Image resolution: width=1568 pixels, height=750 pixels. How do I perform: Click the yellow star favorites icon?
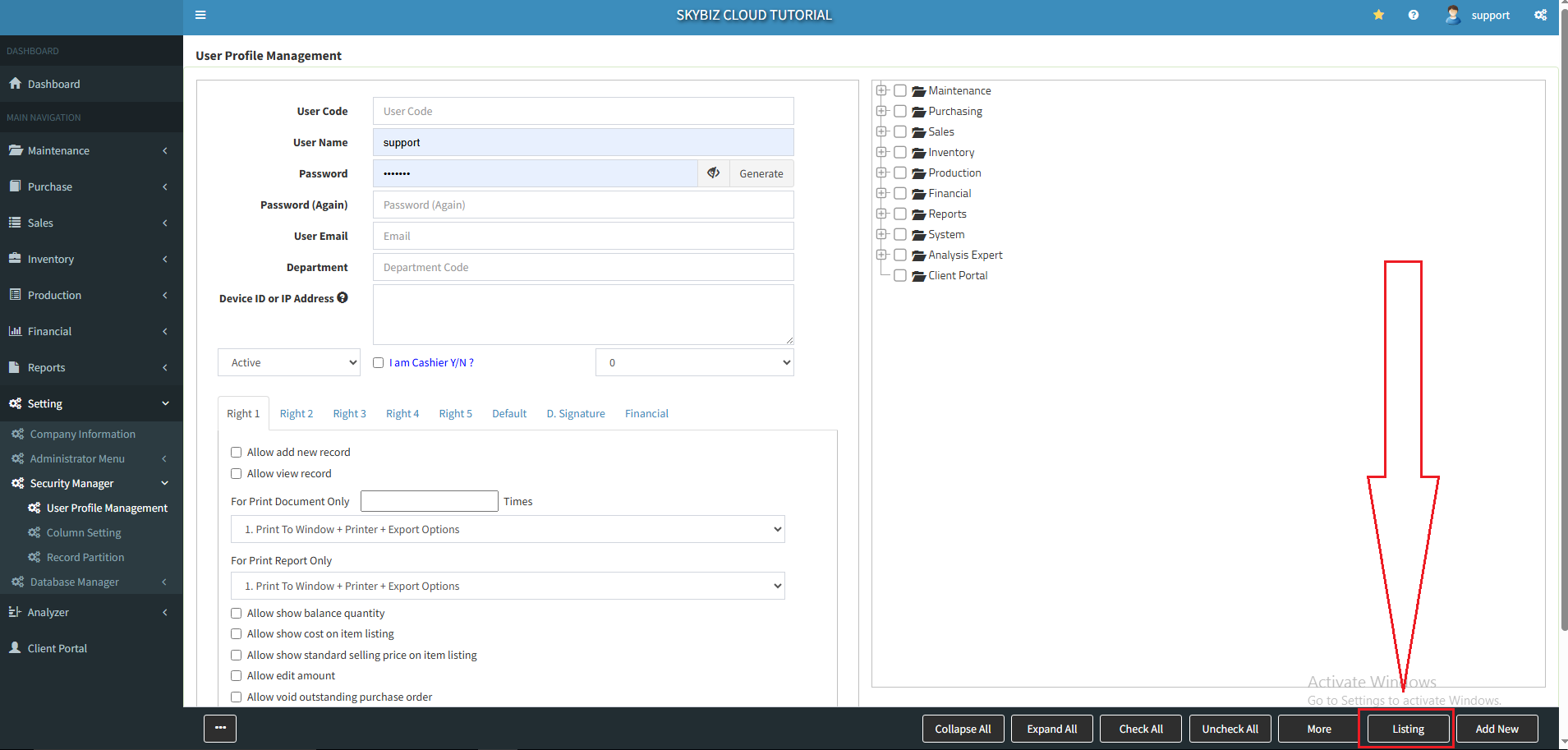1378,15
